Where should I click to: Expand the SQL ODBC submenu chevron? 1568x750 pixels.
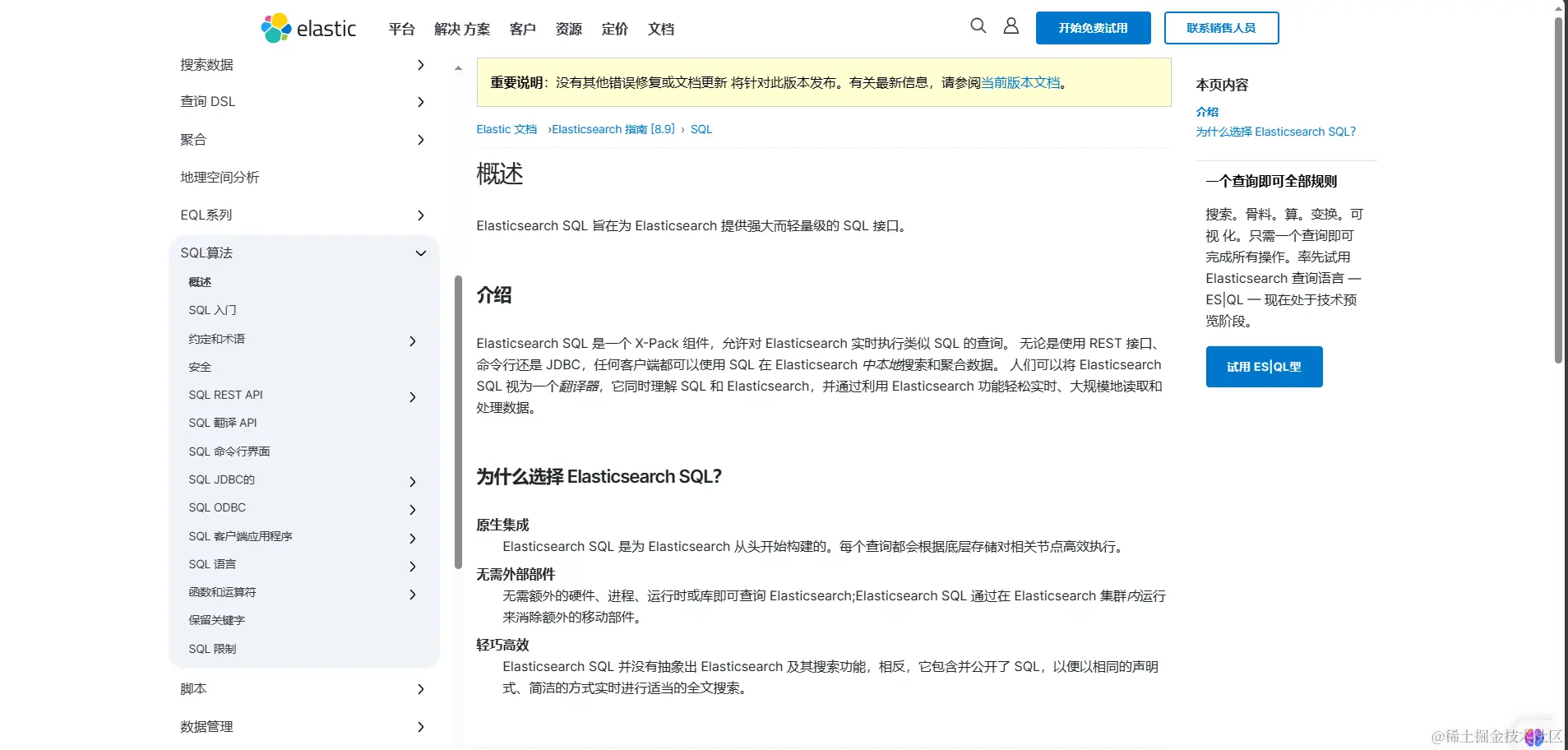click(x=412, y=510)
